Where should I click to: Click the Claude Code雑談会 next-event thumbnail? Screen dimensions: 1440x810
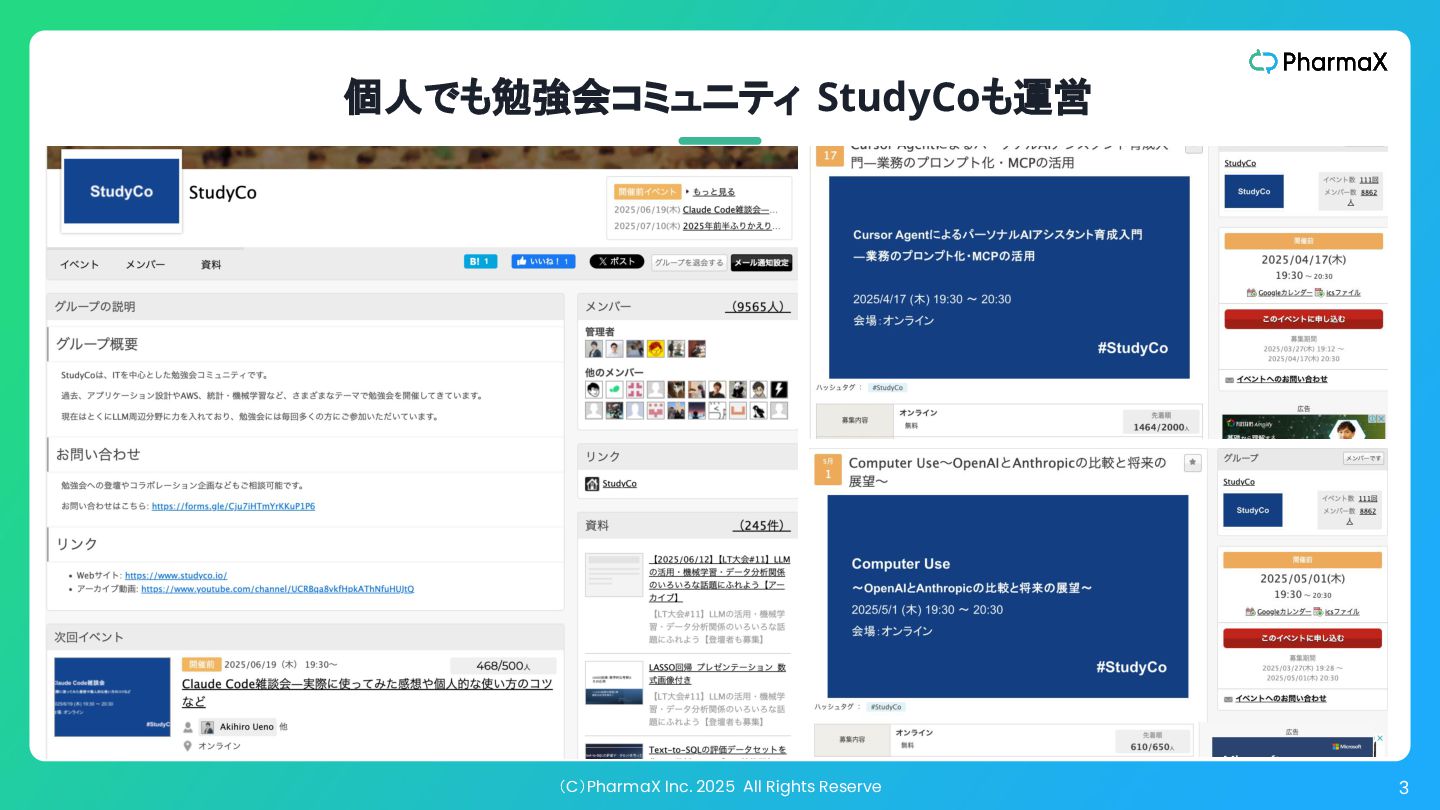(112, 697)
